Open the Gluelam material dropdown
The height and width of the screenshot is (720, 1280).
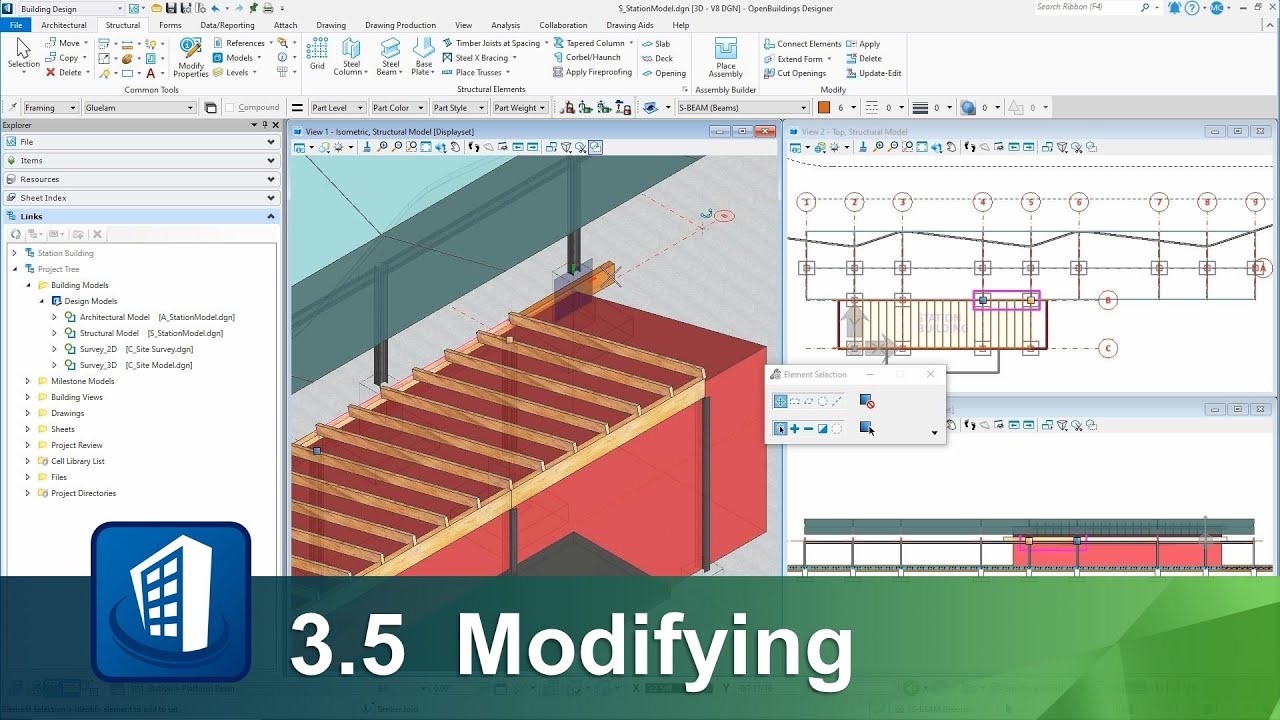(x=140, y=108)
